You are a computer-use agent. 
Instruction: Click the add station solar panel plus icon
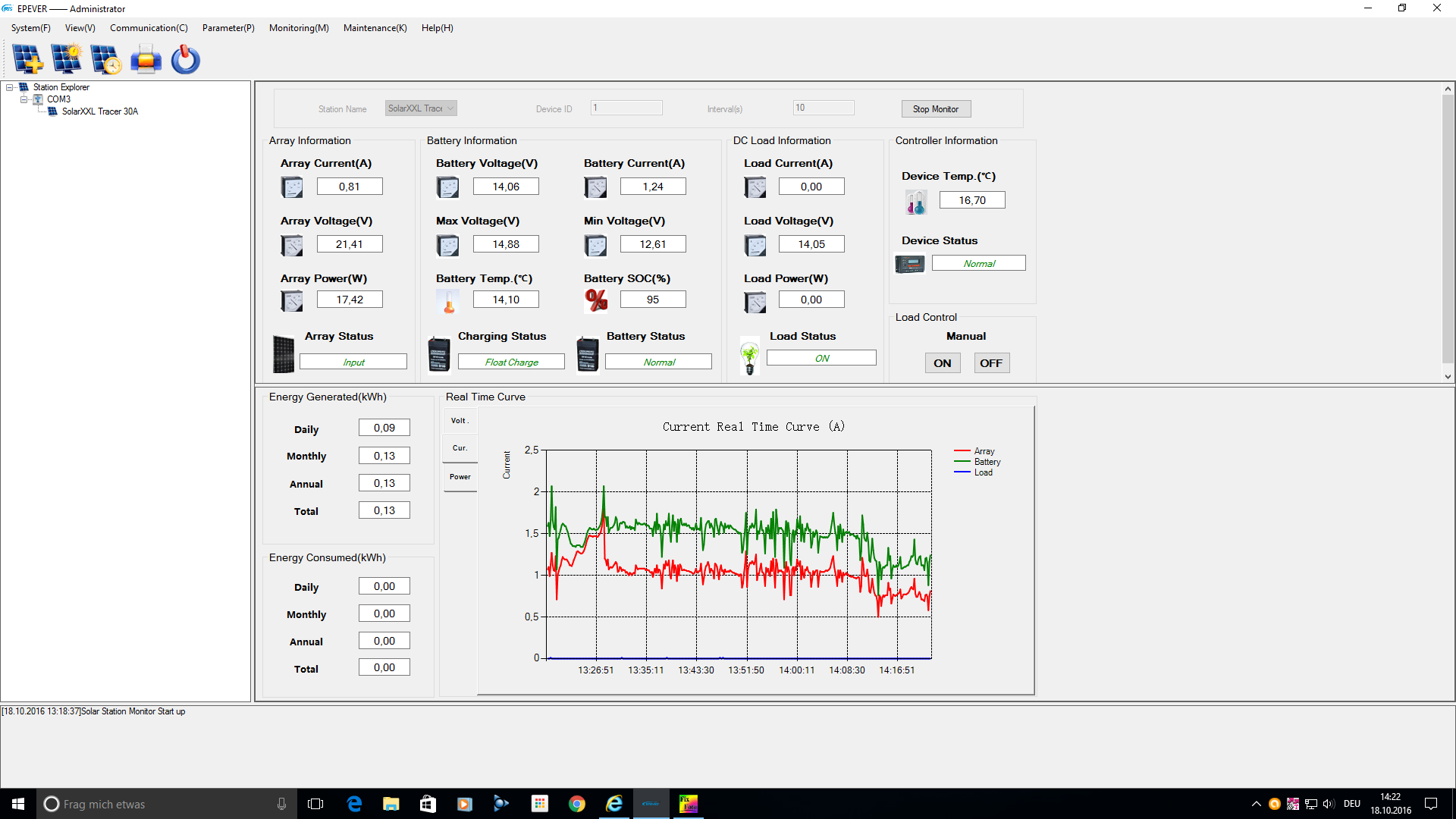coord(28,59)
